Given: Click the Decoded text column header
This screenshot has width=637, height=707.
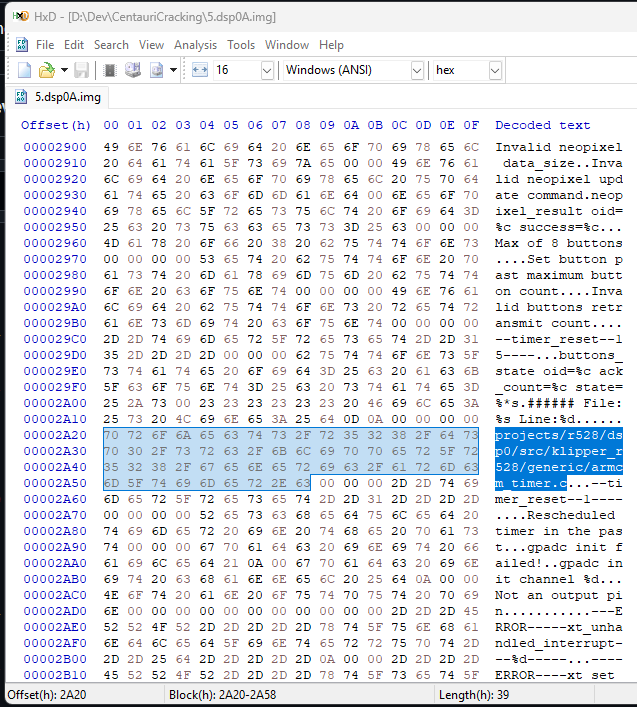Looking at the screenshot, I should click(x=542, y=125).
